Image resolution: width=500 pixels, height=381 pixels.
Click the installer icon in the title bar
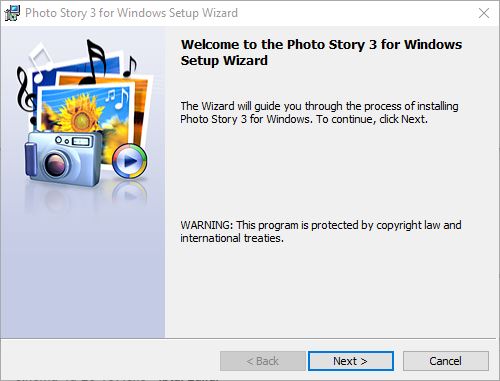12,13
